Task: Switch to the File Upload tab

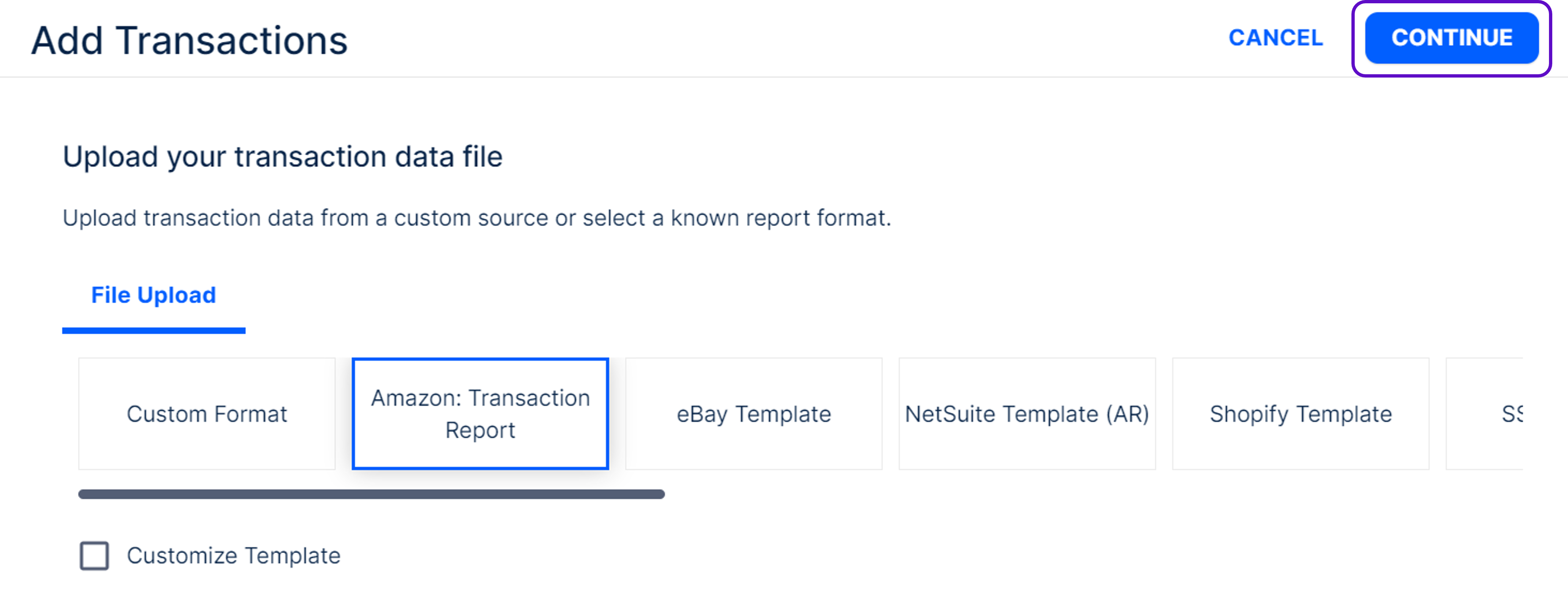Action: coord(153,295)
